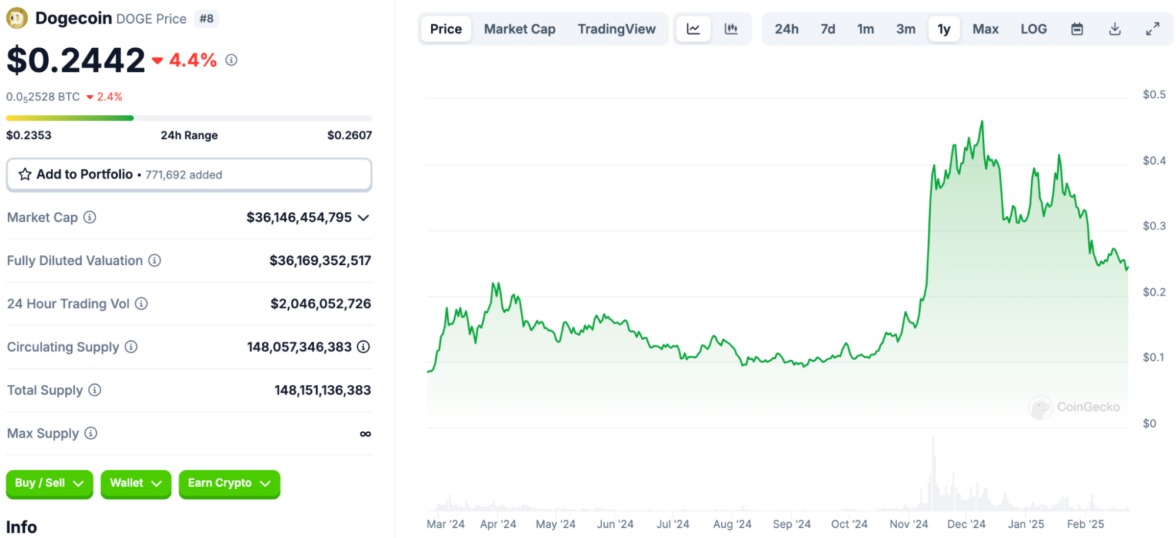Click the download chart data icon

point(1115,29)
